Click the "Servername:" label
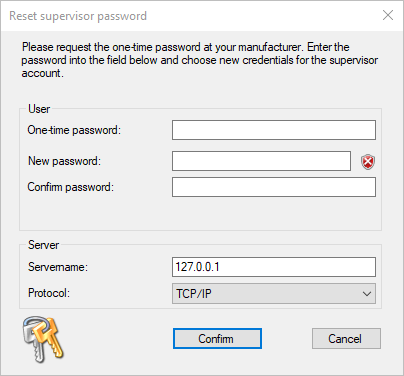 click(x=58, y=267)
